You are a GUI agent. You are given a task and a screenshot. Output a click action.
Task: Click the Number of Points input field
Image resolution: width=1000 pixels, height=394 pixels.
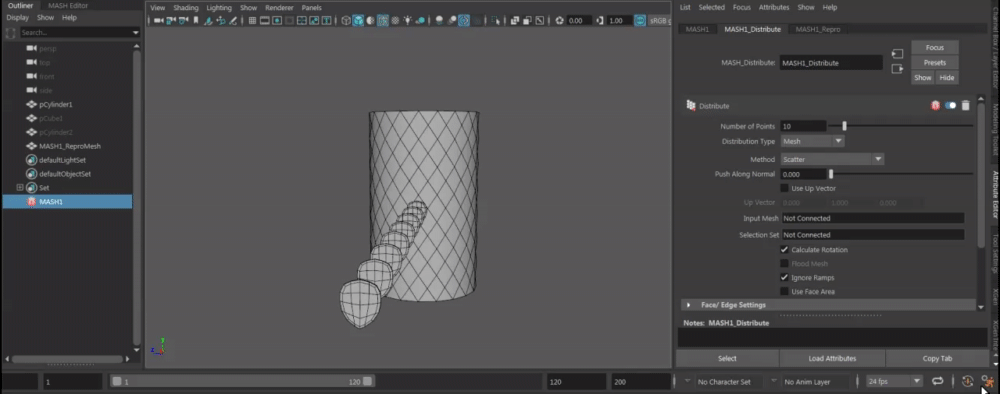(x=803, y=126)
